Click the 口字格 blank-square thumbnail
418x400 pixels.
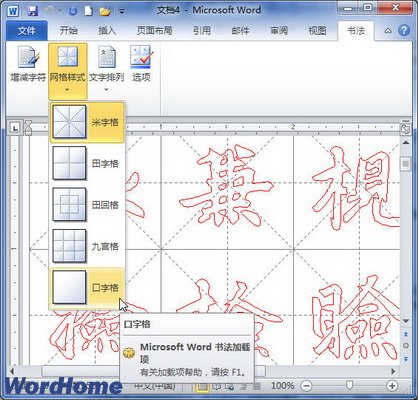(x=69, y=287)
